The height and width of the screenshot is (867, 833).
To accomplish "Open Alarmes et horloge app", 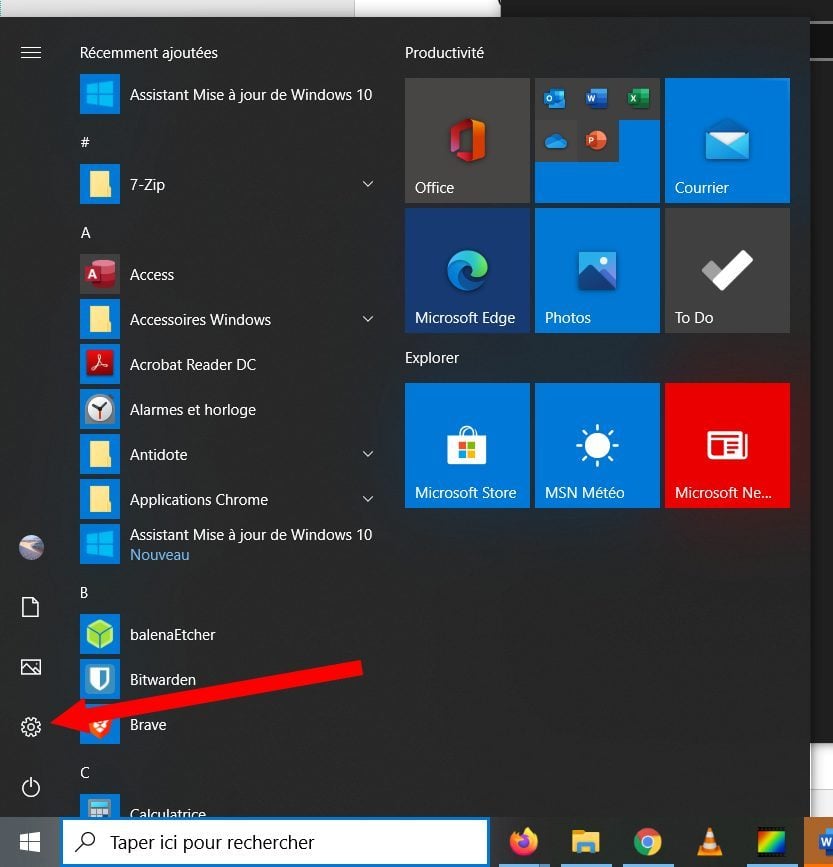I will (x=228, y=410).
